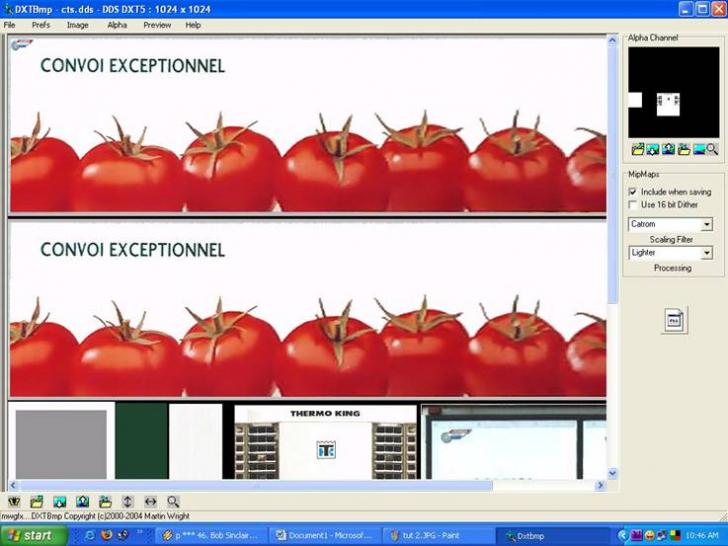Click the vertical flip arrows icon

(x=128, y=501)
